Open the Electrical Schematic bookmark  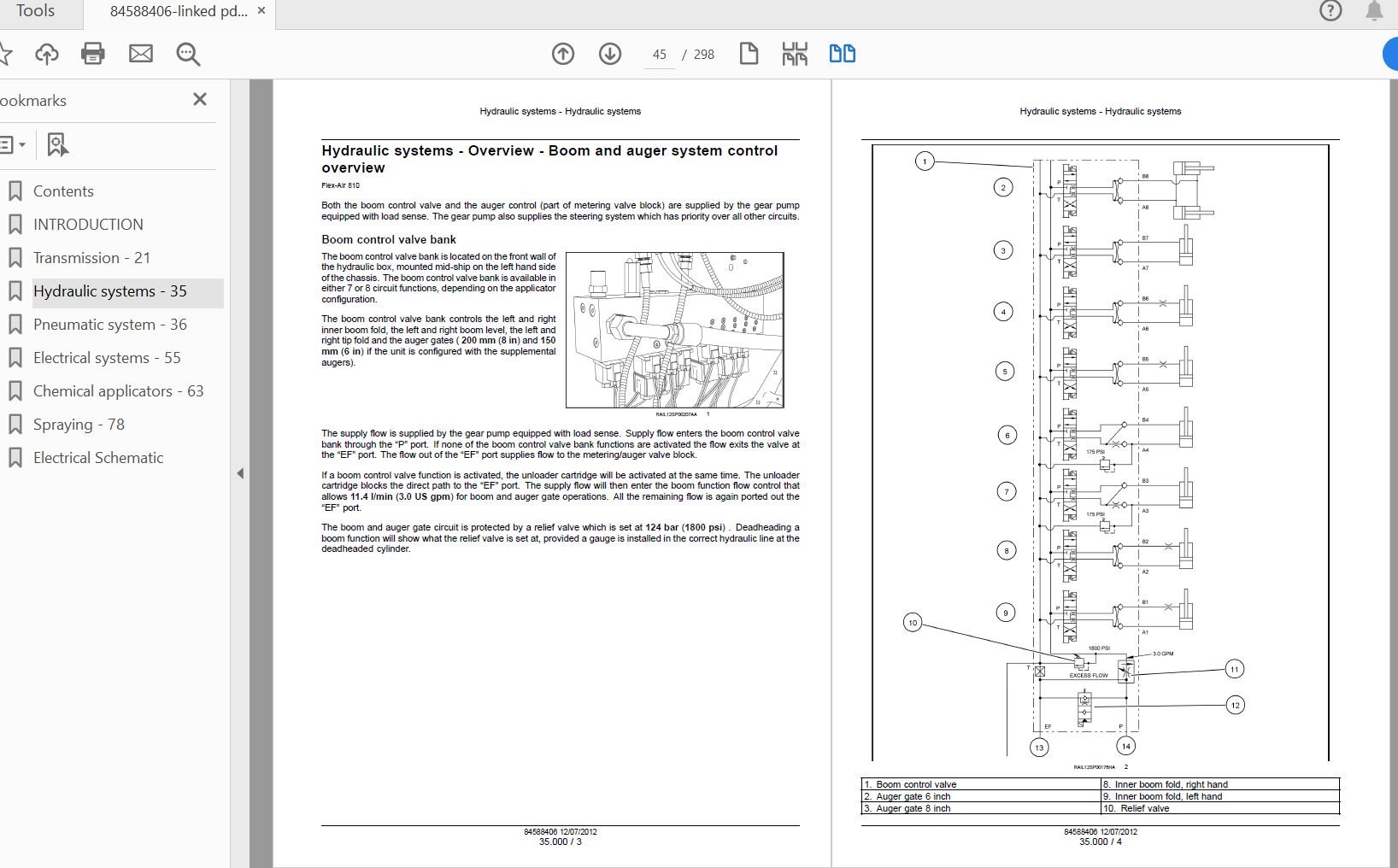(x=98, y=458)
